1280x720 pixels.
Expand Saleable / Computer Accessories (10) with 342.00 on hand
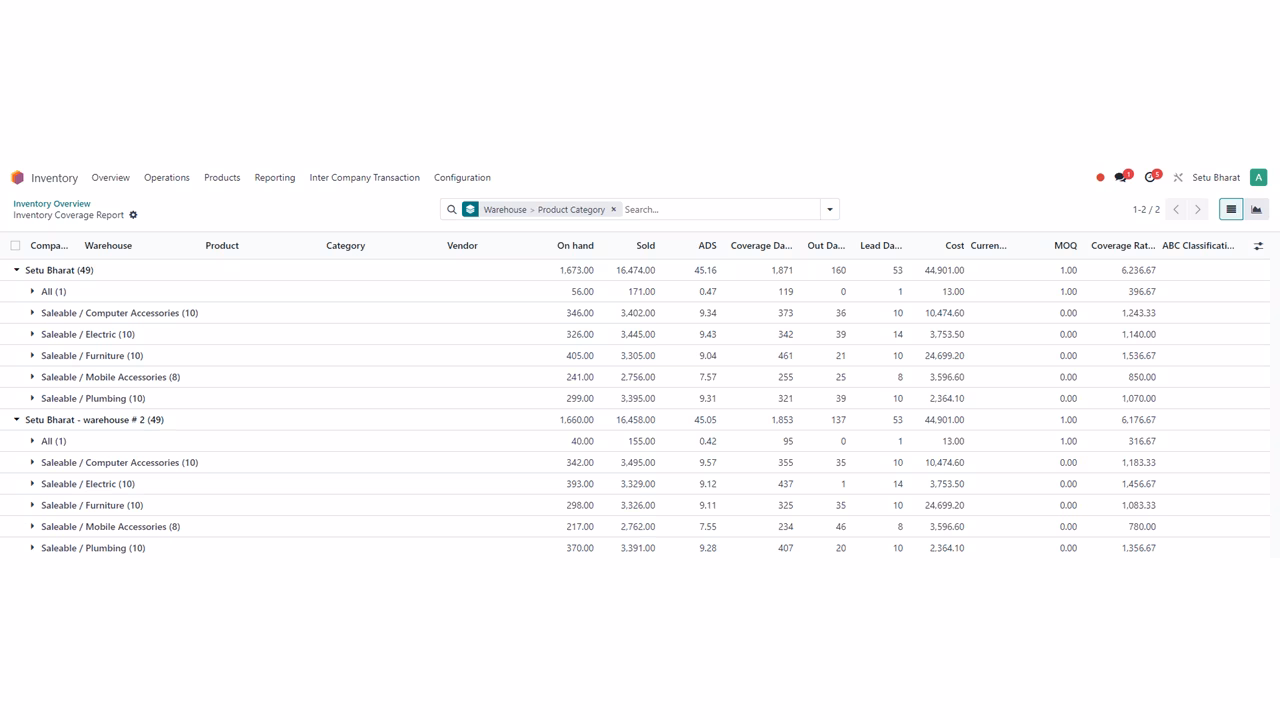click(x=32, y=463)
